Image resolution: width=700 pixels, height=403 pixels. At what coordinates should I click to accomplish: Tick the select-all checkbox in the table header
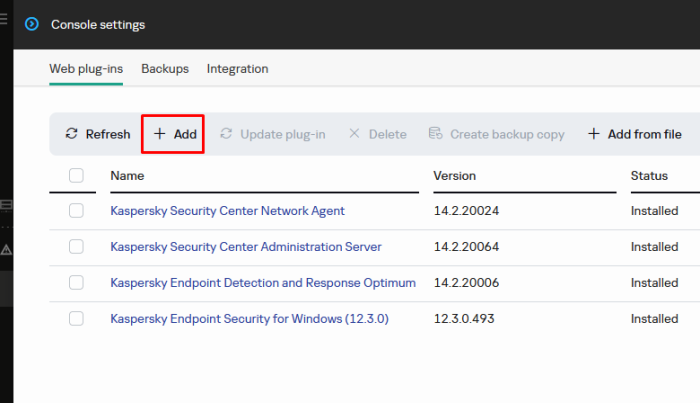[x=76, y=176]
